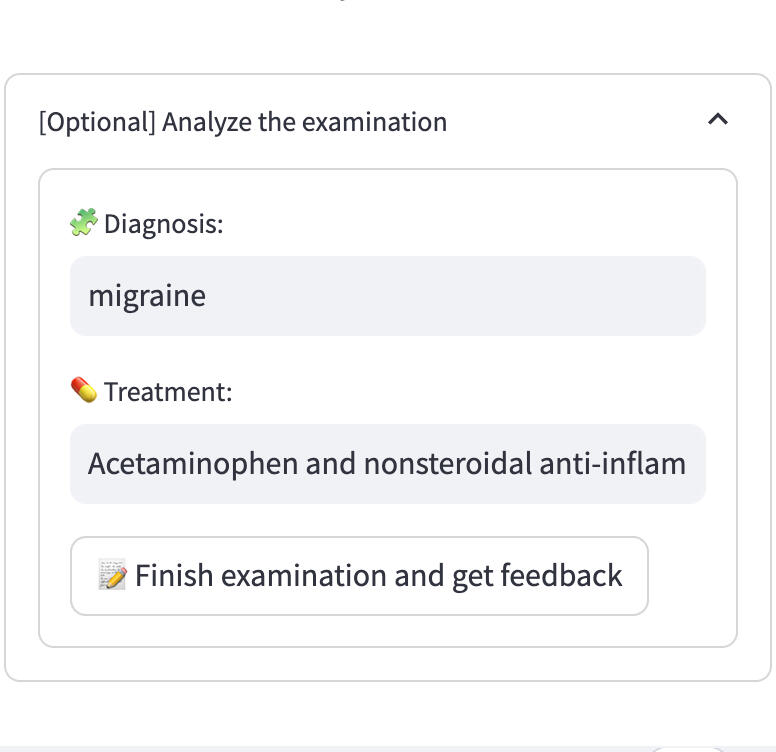The width and height of the screenshot is (776, 752).
Task: Collapse the Analyze the examination chevron
Action: coord(717,120)
